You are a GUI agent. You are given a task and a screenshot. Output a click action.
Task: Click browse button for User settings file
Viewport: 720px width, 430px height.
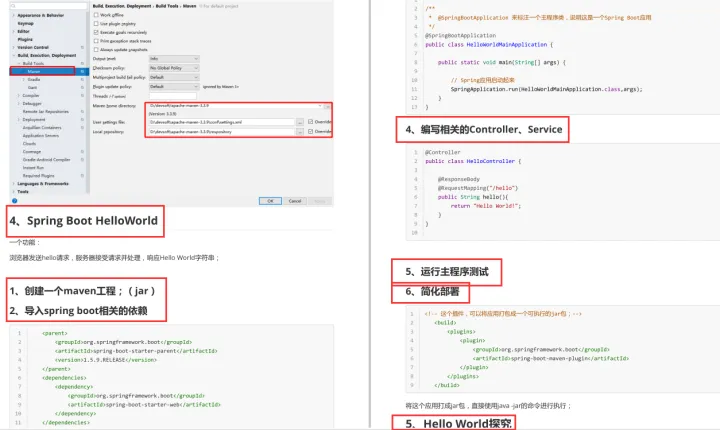(x=300, y=122)
